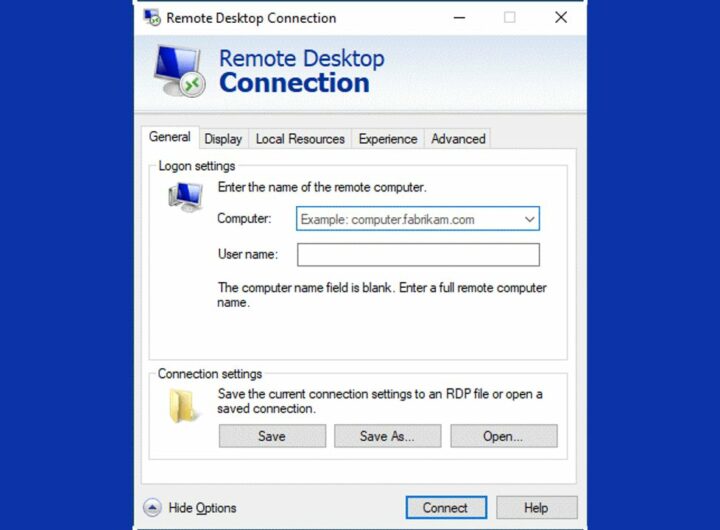Click the 'computer name field is blank' message
The image size is (720, 530).
click(382, 295)
